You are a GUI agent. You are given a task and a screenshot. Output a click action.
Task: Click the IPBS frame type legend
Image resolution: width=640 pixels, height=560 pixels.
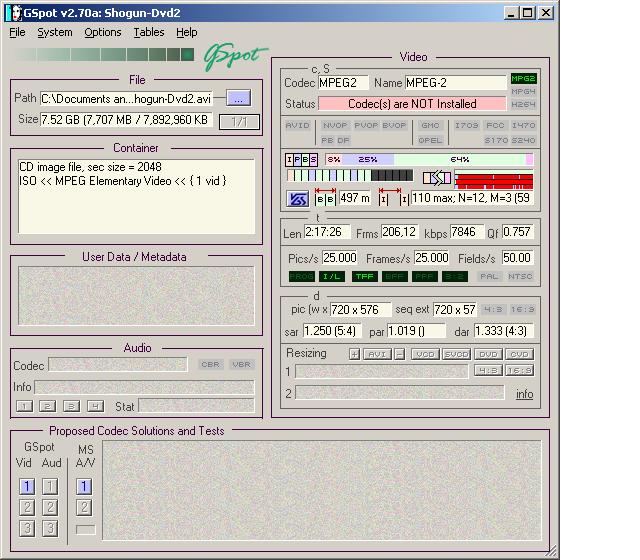[301, 159]
